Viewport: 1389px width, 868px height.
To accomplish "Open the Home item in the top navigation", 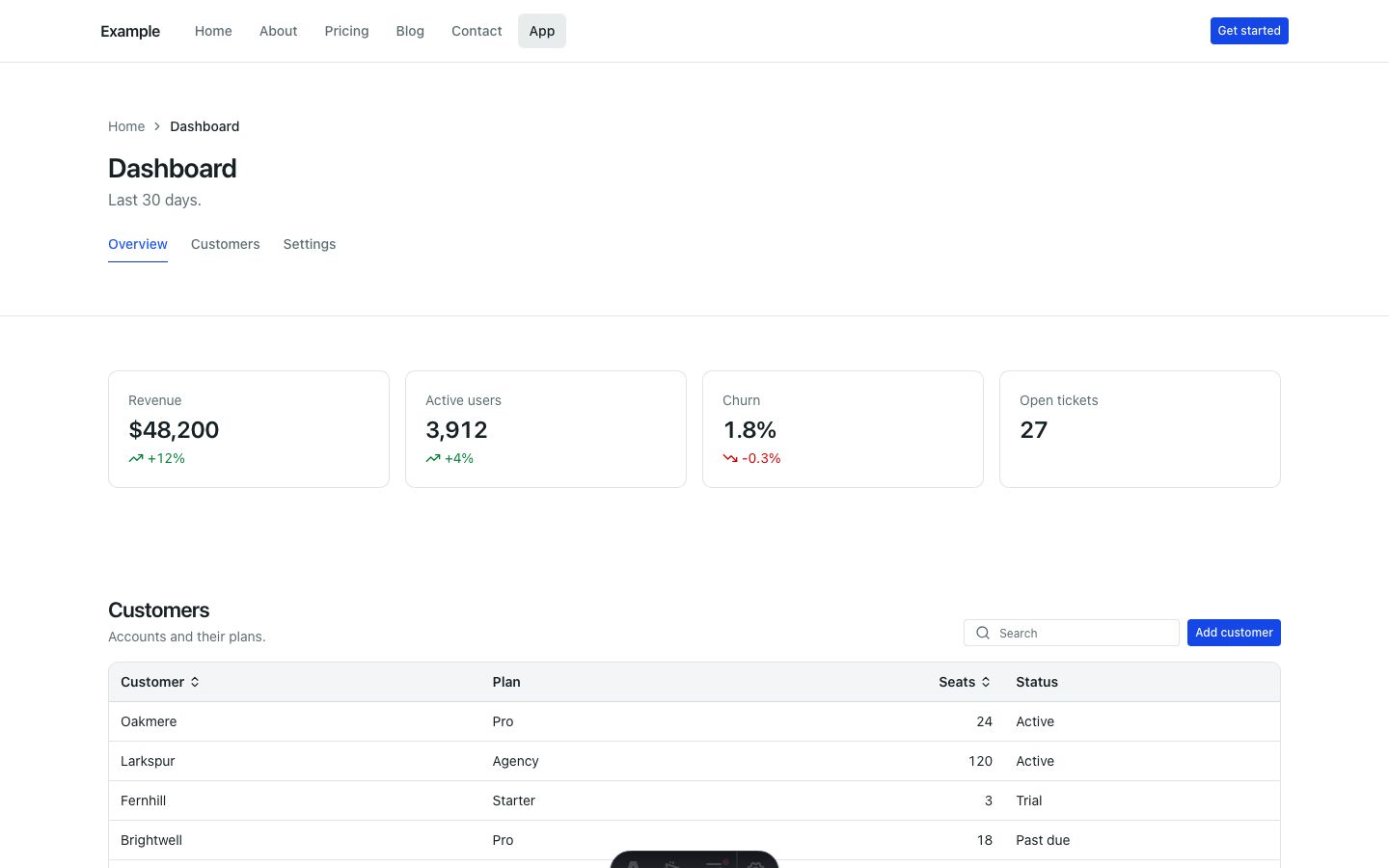I will pyautogui.click(x=213, y=31).
